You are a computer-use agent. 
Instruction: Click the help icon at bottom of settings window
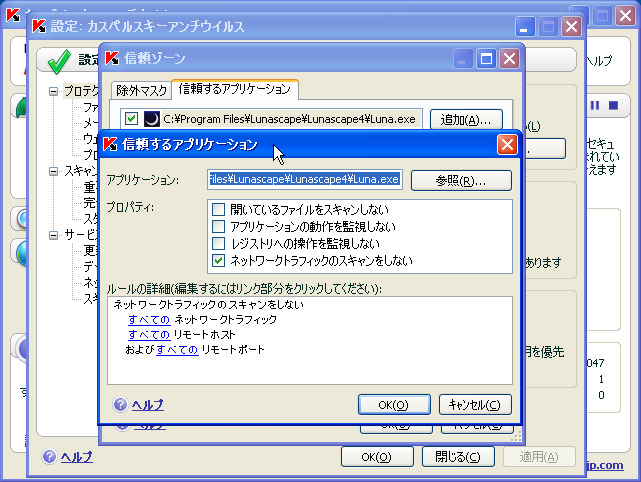pos(49,457)
